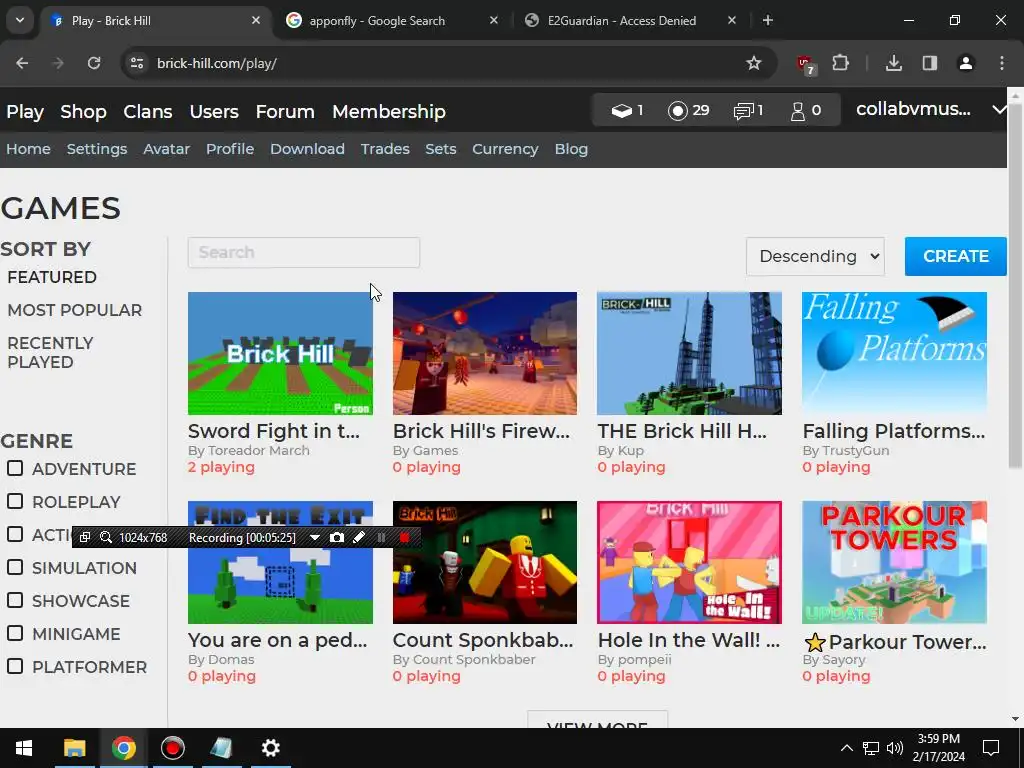This screenshot has width=1024, height=768.
Task: Open the uBlock extension icon
Action: (805, 64)
